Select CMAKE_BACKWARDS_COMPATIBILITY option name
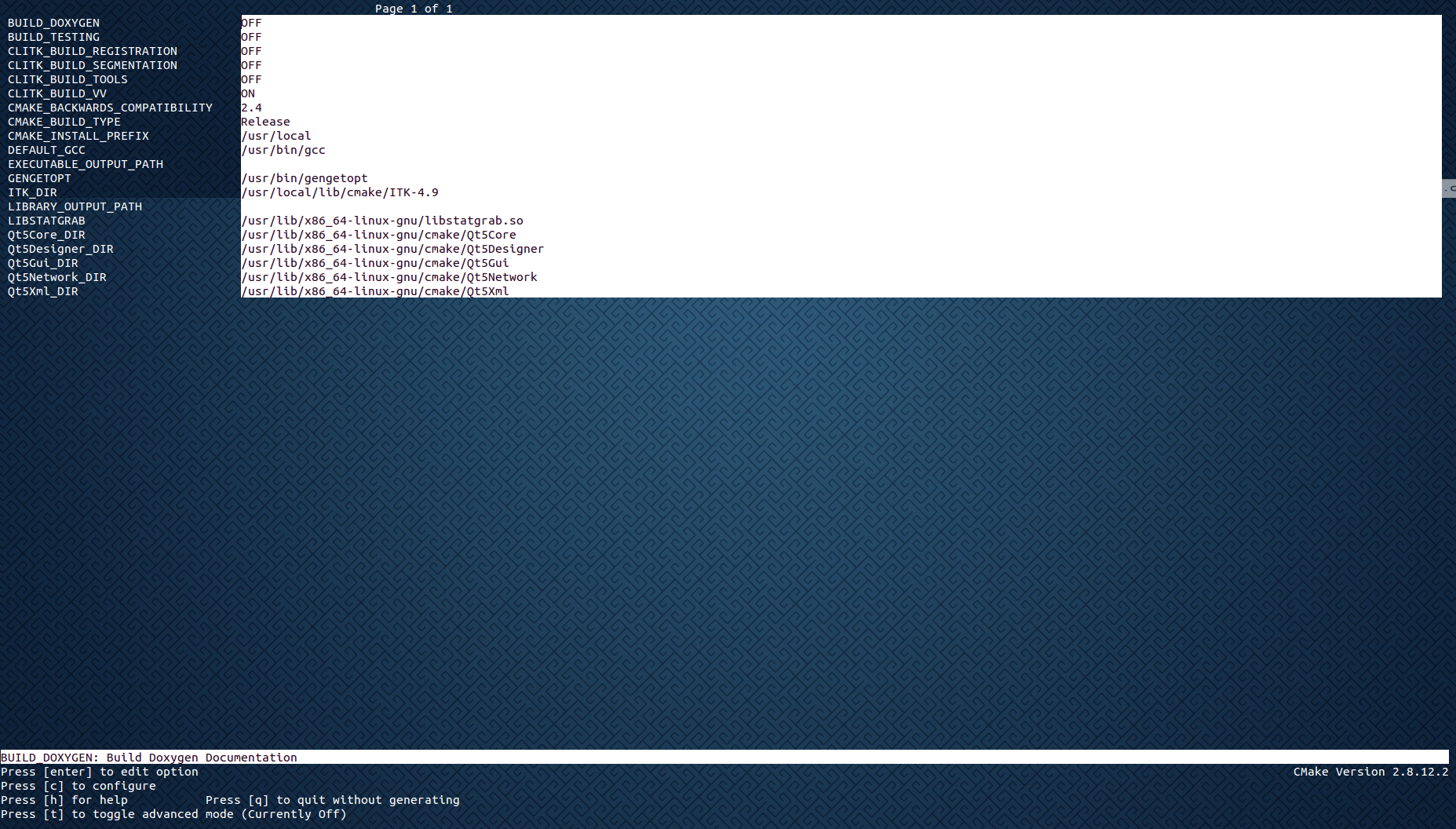The image size is (1456, 829). 110,108
